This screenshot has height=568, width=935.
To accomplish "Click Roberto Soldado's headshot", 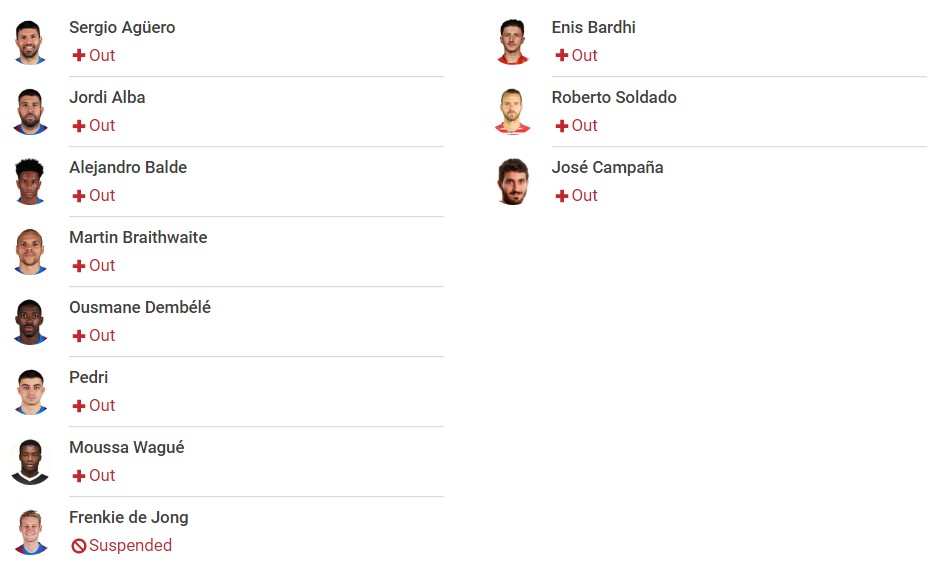I will coord(512,111).
